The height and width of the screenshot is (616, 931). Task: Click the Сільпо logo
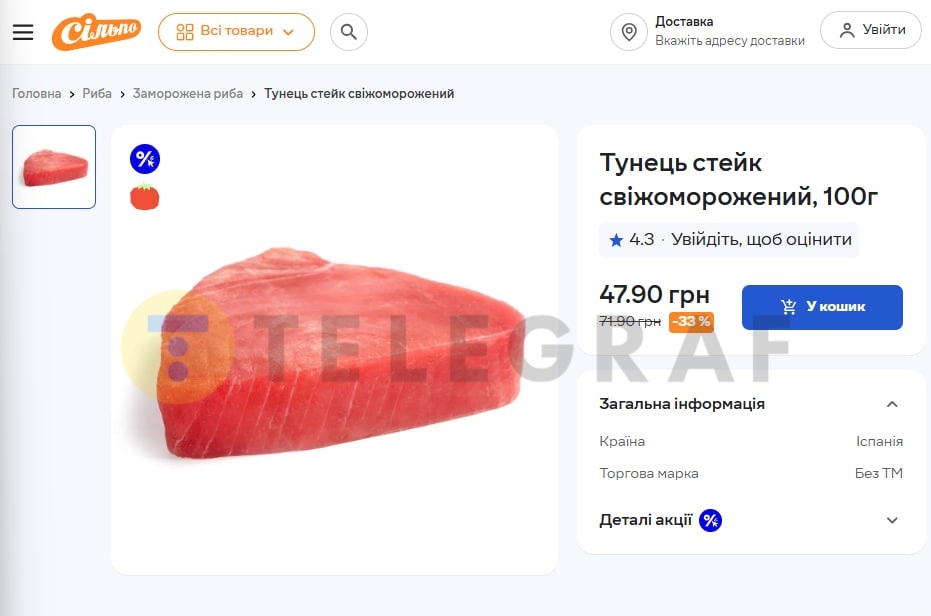(97, 31)
